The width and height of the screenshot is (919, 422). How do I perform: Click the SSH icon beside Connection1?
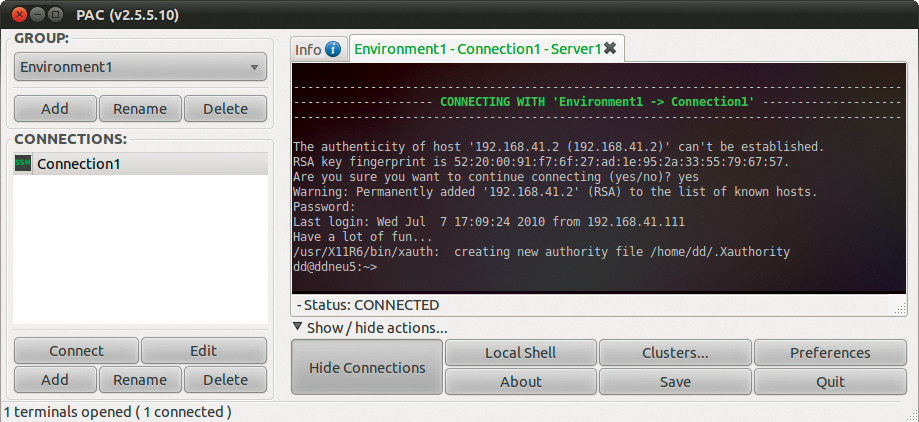coord(23,163)
